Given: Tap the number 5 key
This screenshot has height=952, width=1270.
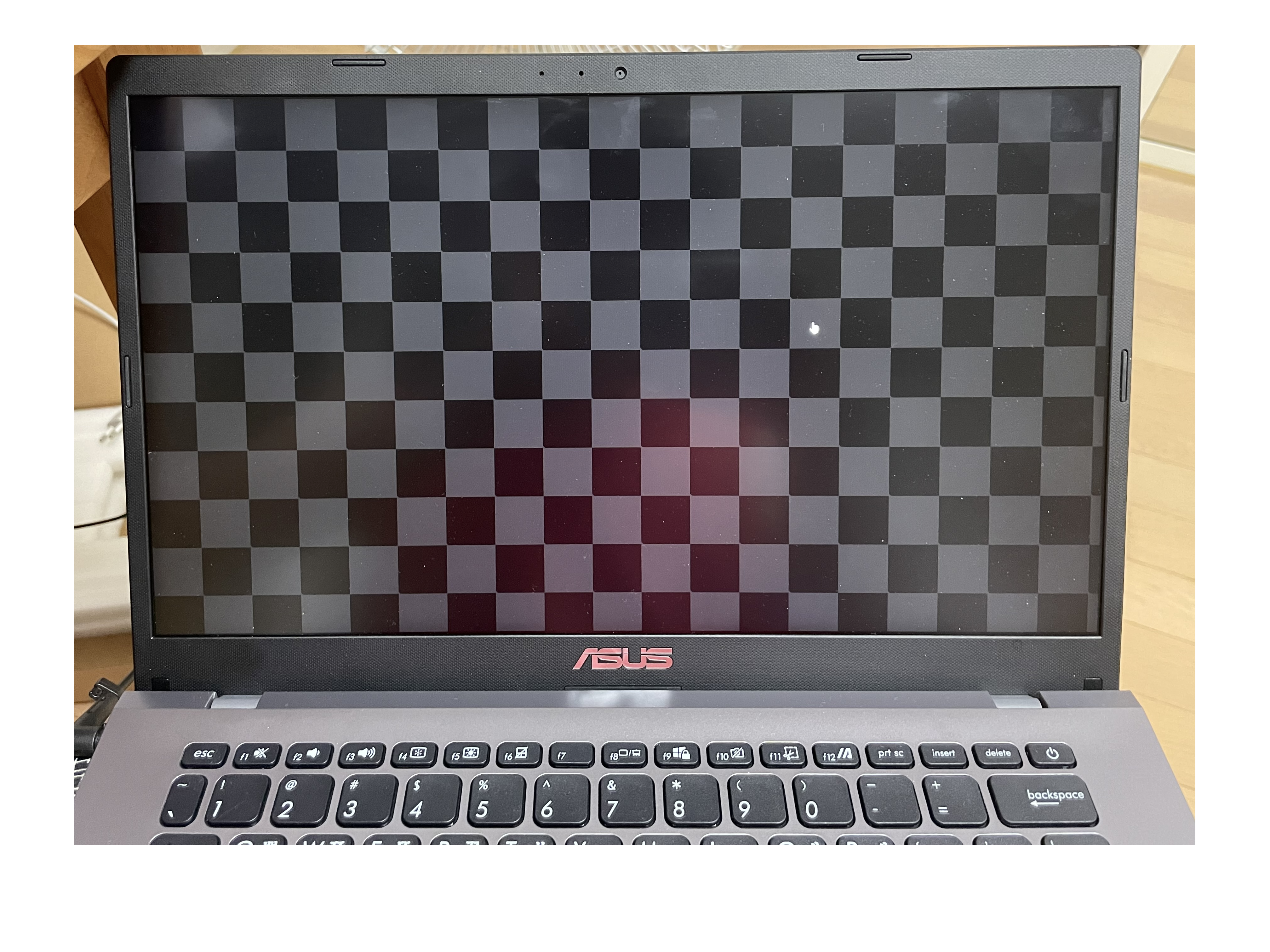Looking at the screenshot, I should pyautogui.click(x=496, y=800).
